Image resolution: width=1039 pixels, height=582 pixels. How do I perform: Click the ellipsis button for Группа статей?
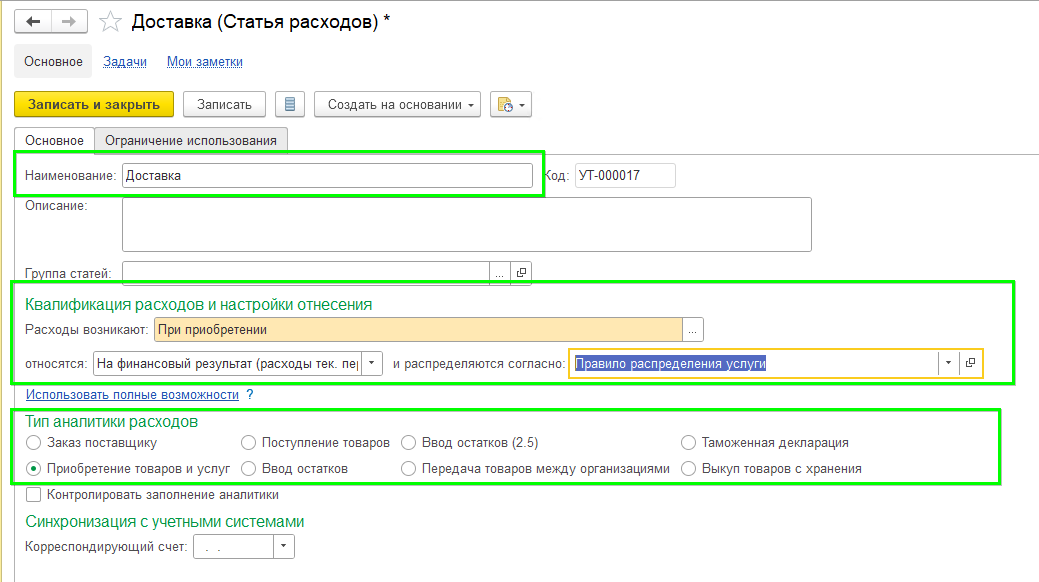point(500,272)
